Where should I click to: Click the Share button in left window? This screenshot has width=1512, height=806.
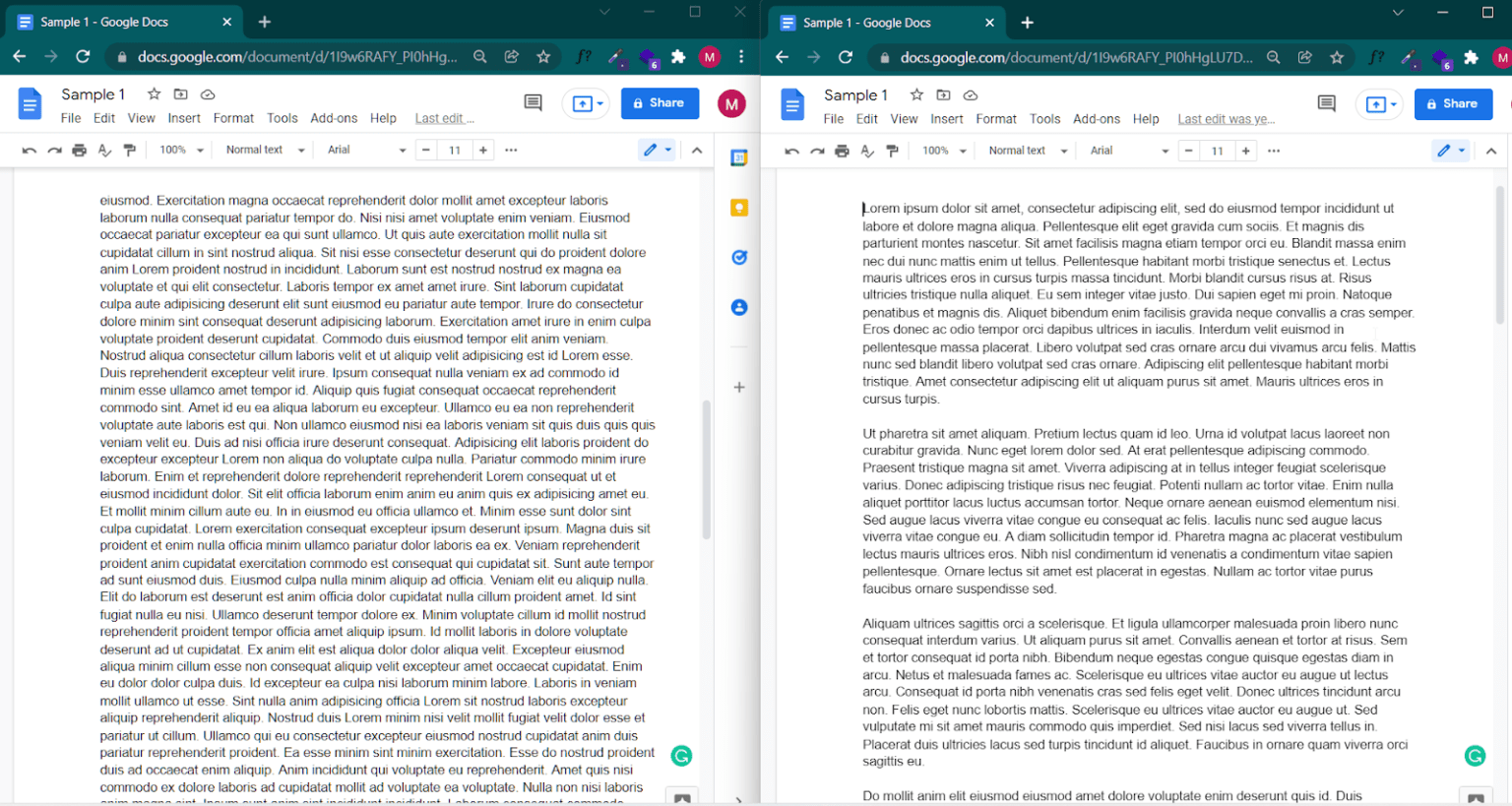660,103
